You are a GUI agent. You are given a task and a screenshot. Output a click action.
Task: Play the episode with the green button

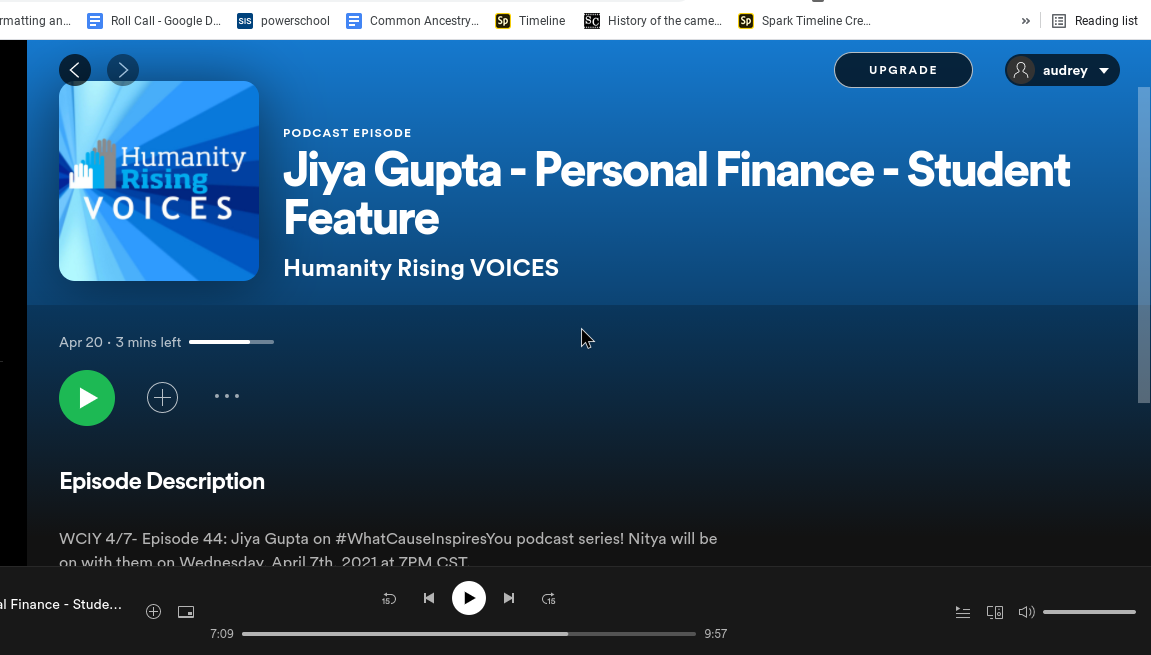[87, 398]
